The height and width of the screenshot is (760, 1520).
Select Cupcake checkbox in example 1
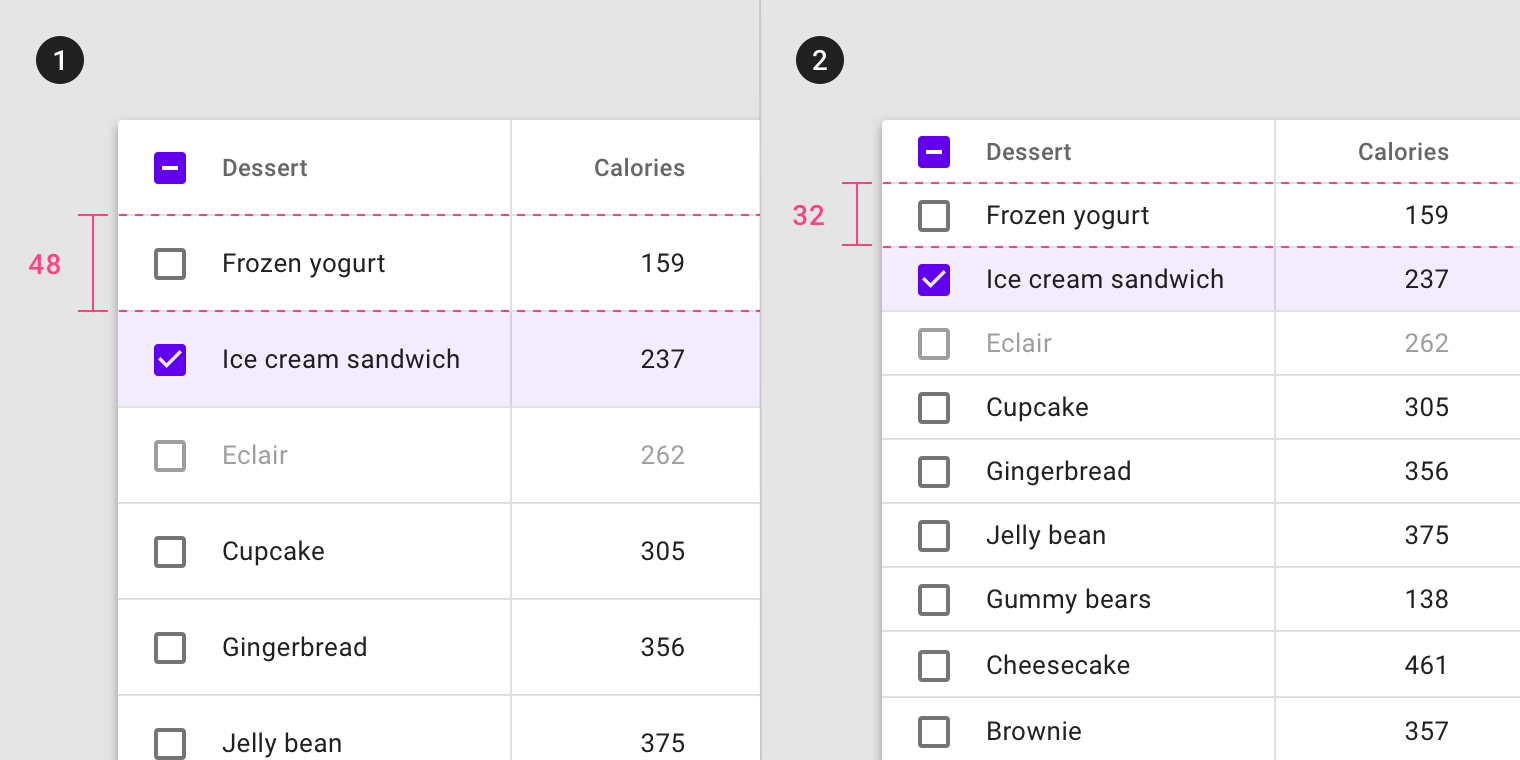pos(170,552)
